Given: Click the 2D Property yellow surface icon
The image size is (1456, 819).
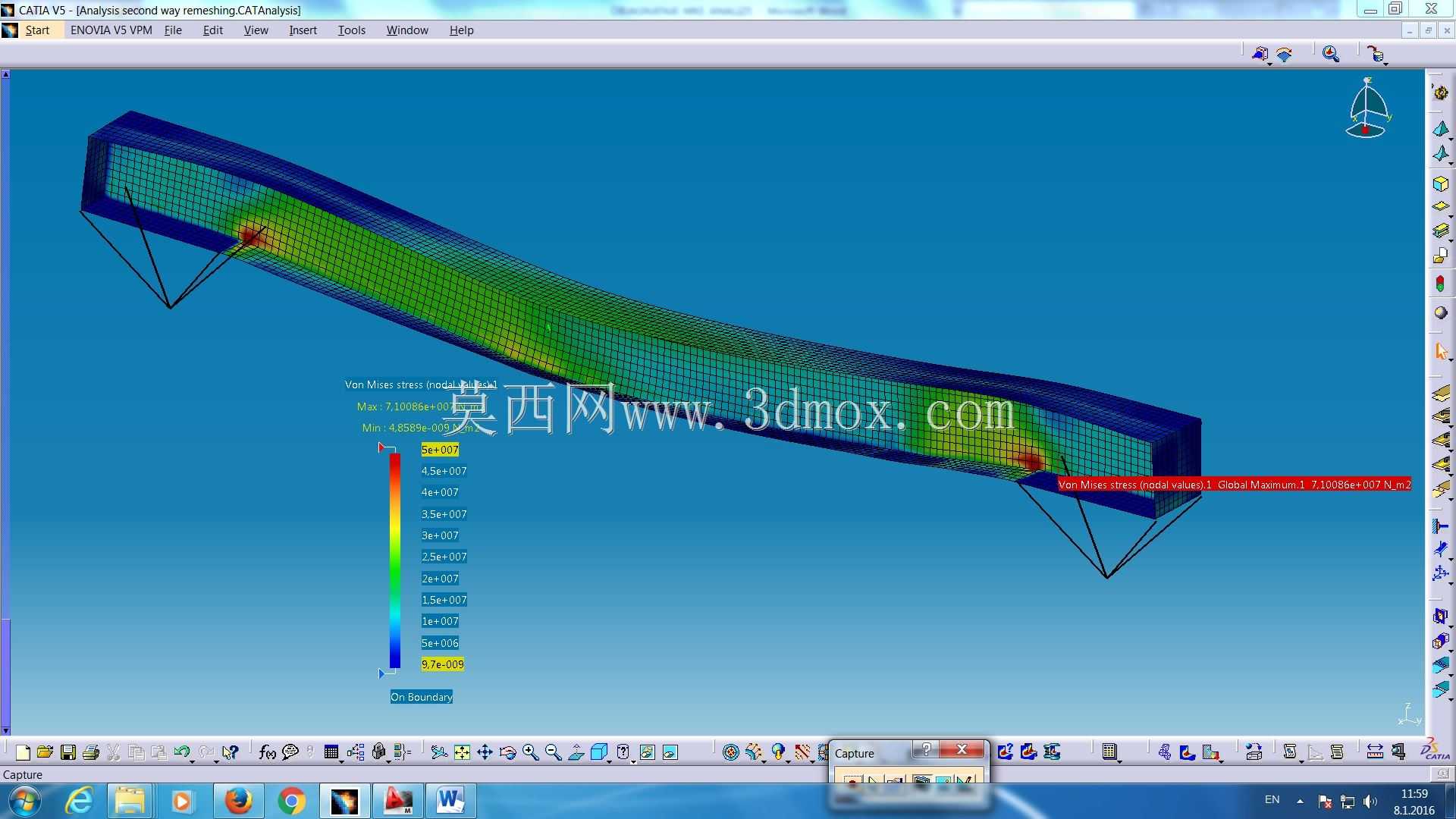Looking at the screenshot, I should (x=1440, y=206).
